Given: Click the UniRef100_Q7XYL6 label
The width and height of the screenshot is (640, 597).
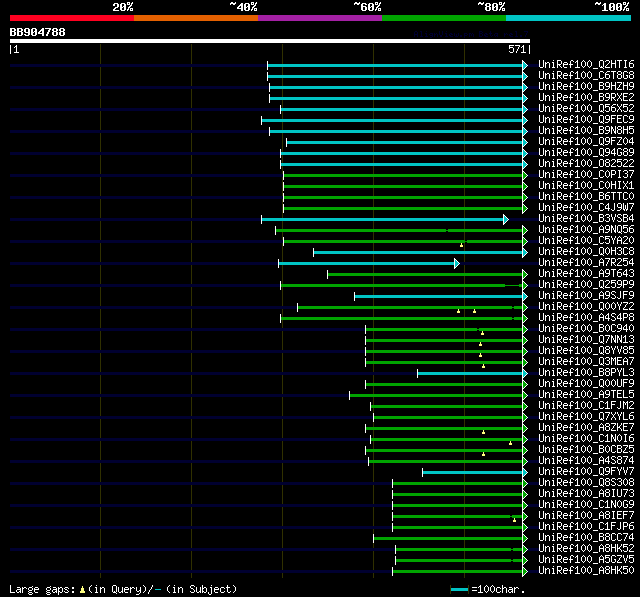Looking at the screenshot, I should [586, 417].
